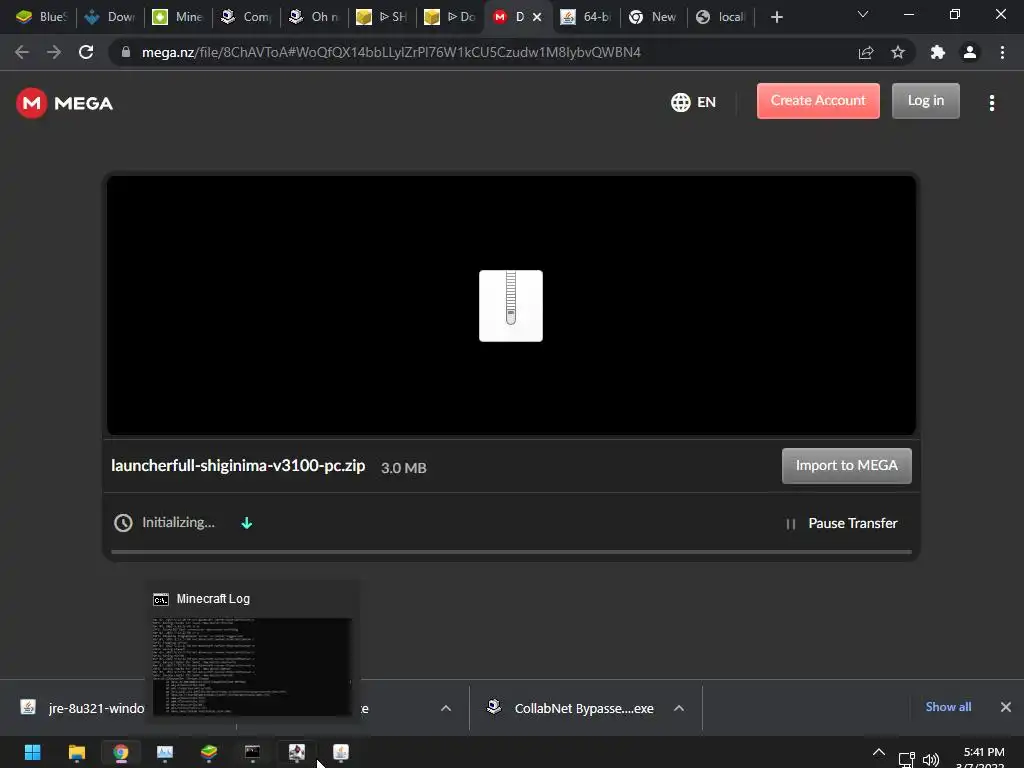The height and width of the screenshot is (768, 1024).
Task: Show hidden system tray icons
Action: pos(879,752)
